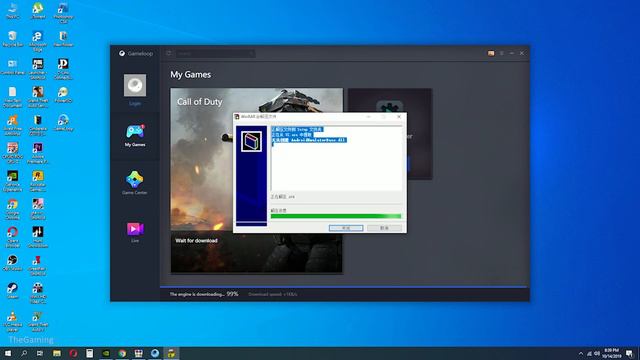Viewport: 640px width, 360px height.
Task: Open the Windows Start menu
Action: 8,353
